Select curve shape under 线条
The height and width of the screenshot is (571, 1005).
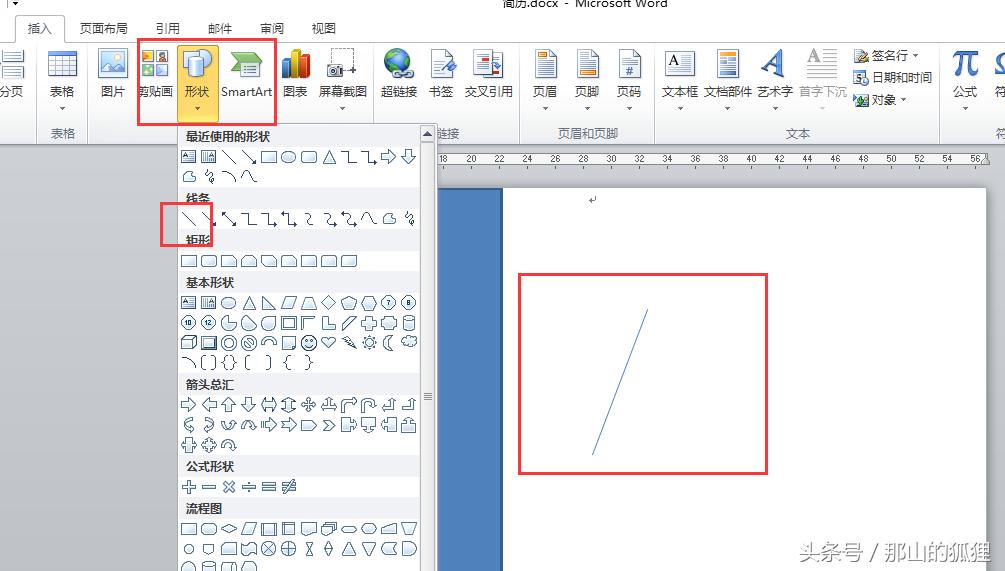coord(369,219)
